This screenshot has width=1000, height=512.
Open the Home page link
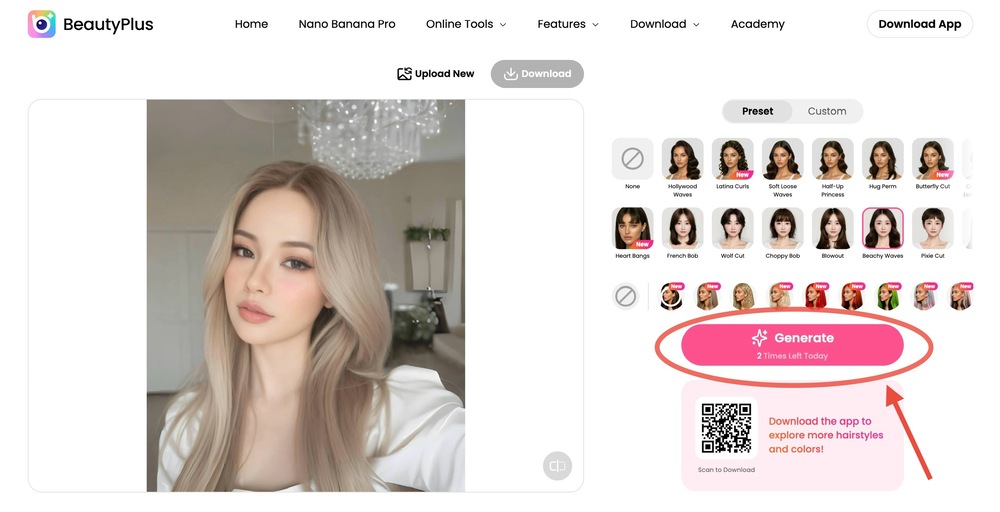point(251,24)
